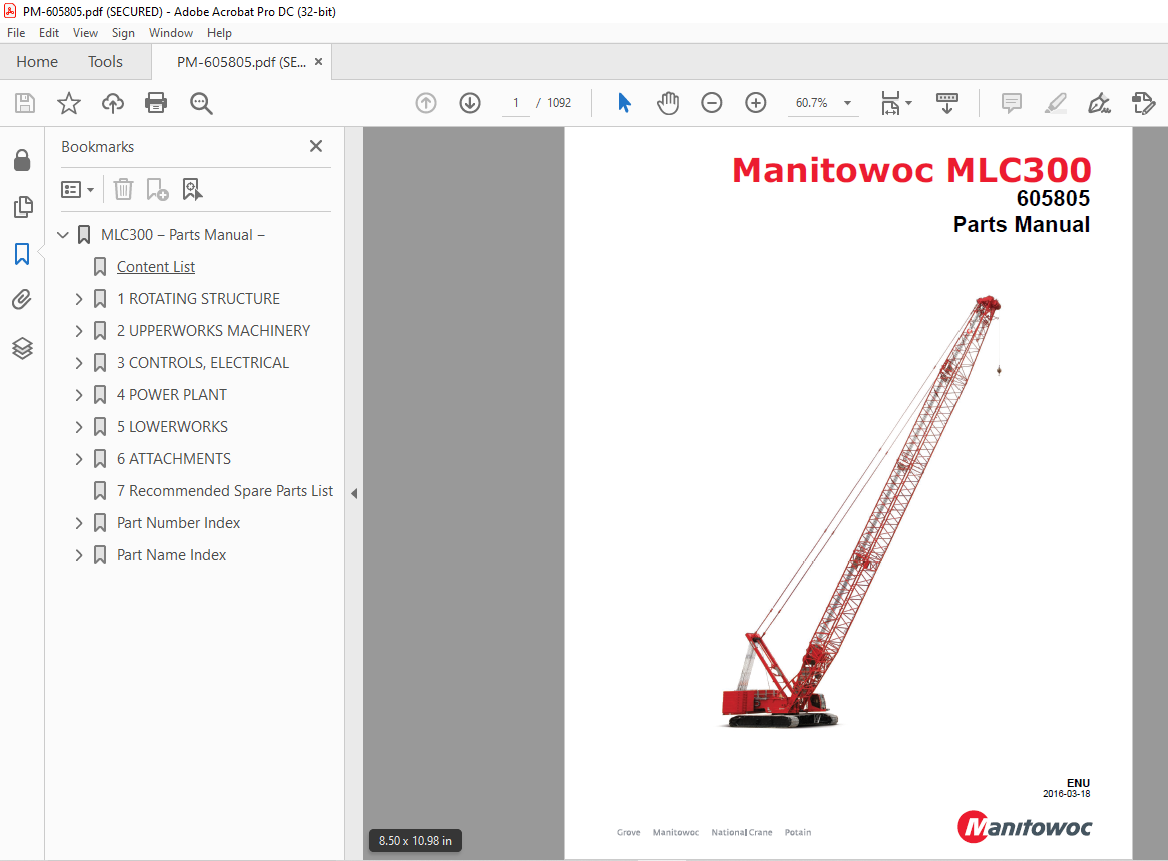Open the Page Thumbnails panel icon
Image resolution: width=1168 pixels, height=861 pixels.
tap(23, 207)
